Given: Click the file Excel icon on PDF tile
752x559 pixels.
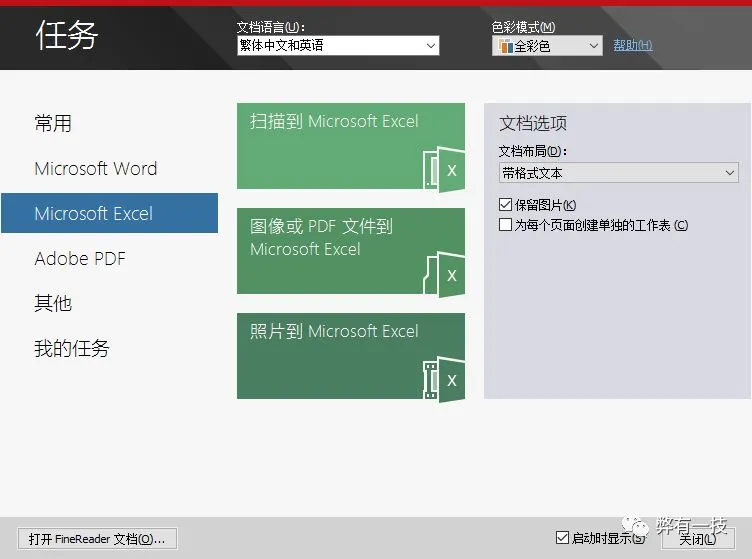Looking at the screenshot, I should [x=444, y=274].
